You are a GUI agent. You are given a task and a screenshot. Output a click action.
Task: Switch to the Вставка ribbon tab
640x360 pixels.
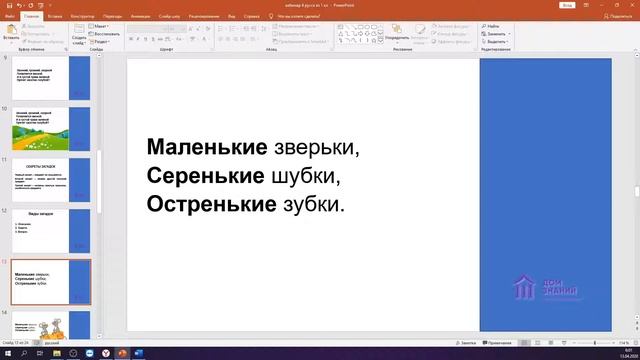pyautogui.click(x=55, y=16)
